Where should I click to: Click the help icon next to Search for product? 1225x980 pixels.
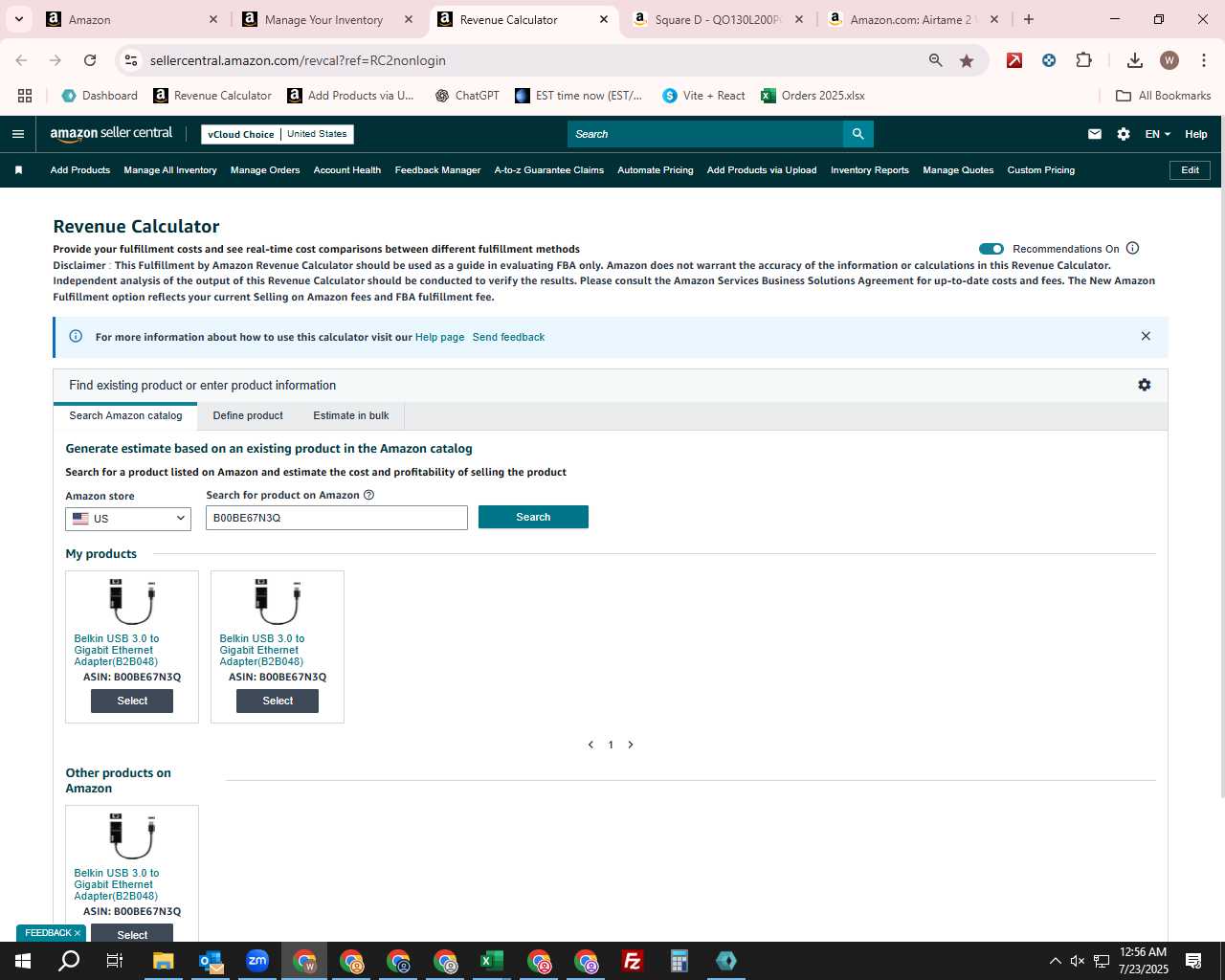369,495
